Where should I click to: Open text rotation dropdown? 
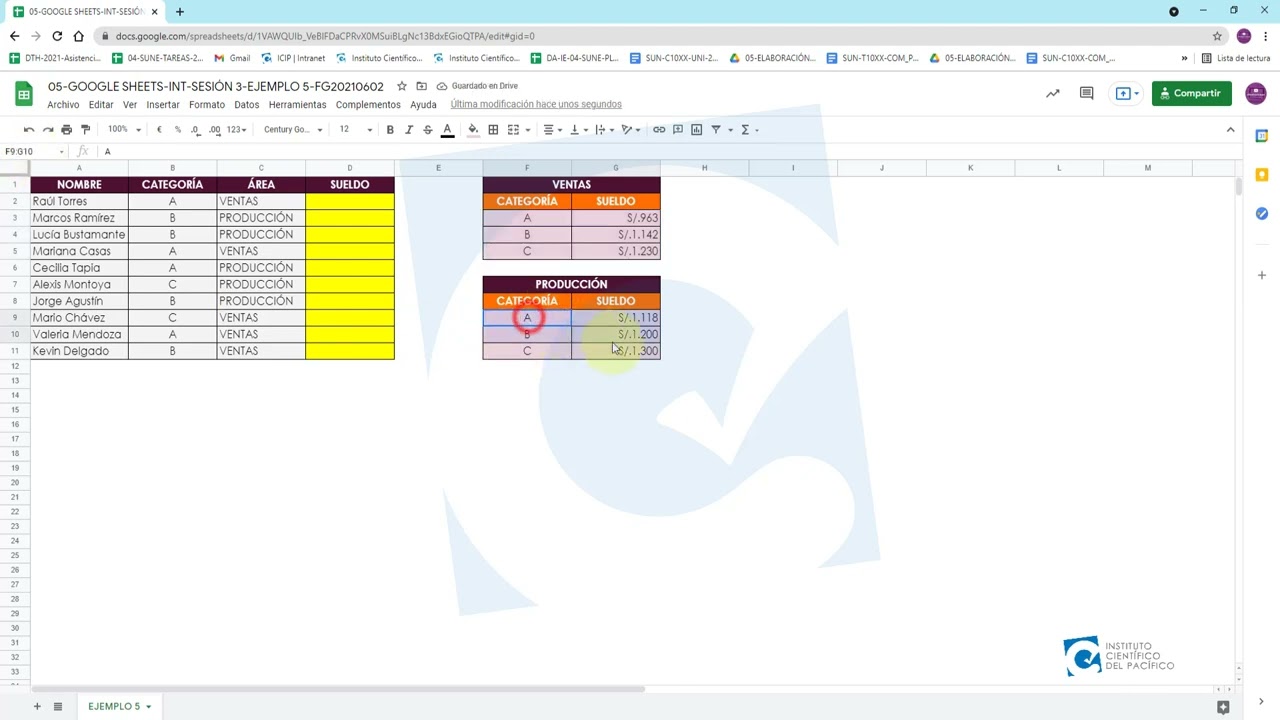pos(630,130)
